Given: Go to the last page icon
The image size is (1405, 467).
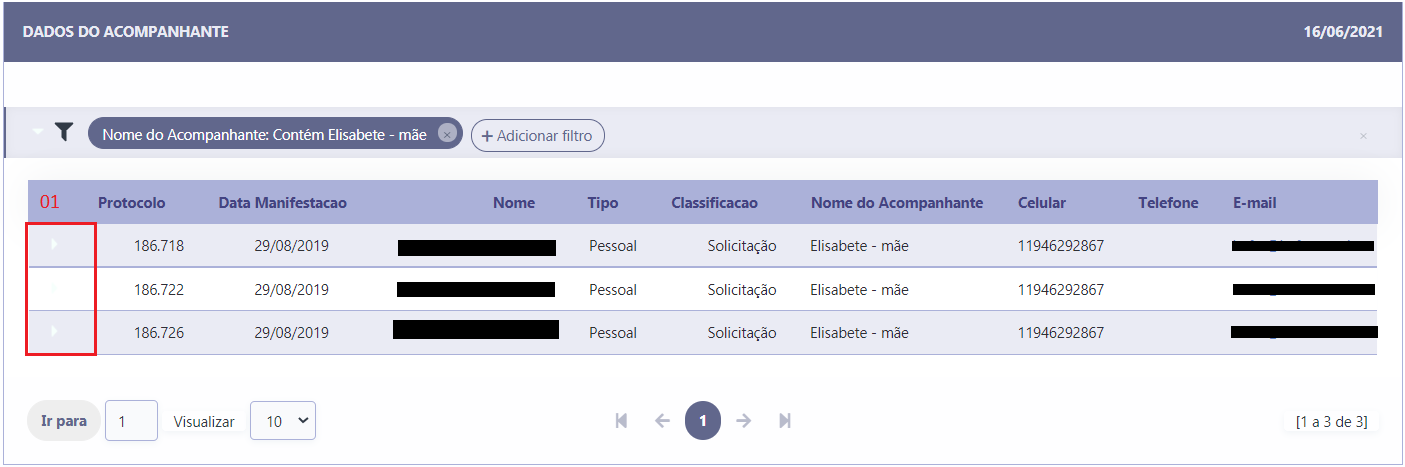Looking at the screenshot, I should (785, 421).
